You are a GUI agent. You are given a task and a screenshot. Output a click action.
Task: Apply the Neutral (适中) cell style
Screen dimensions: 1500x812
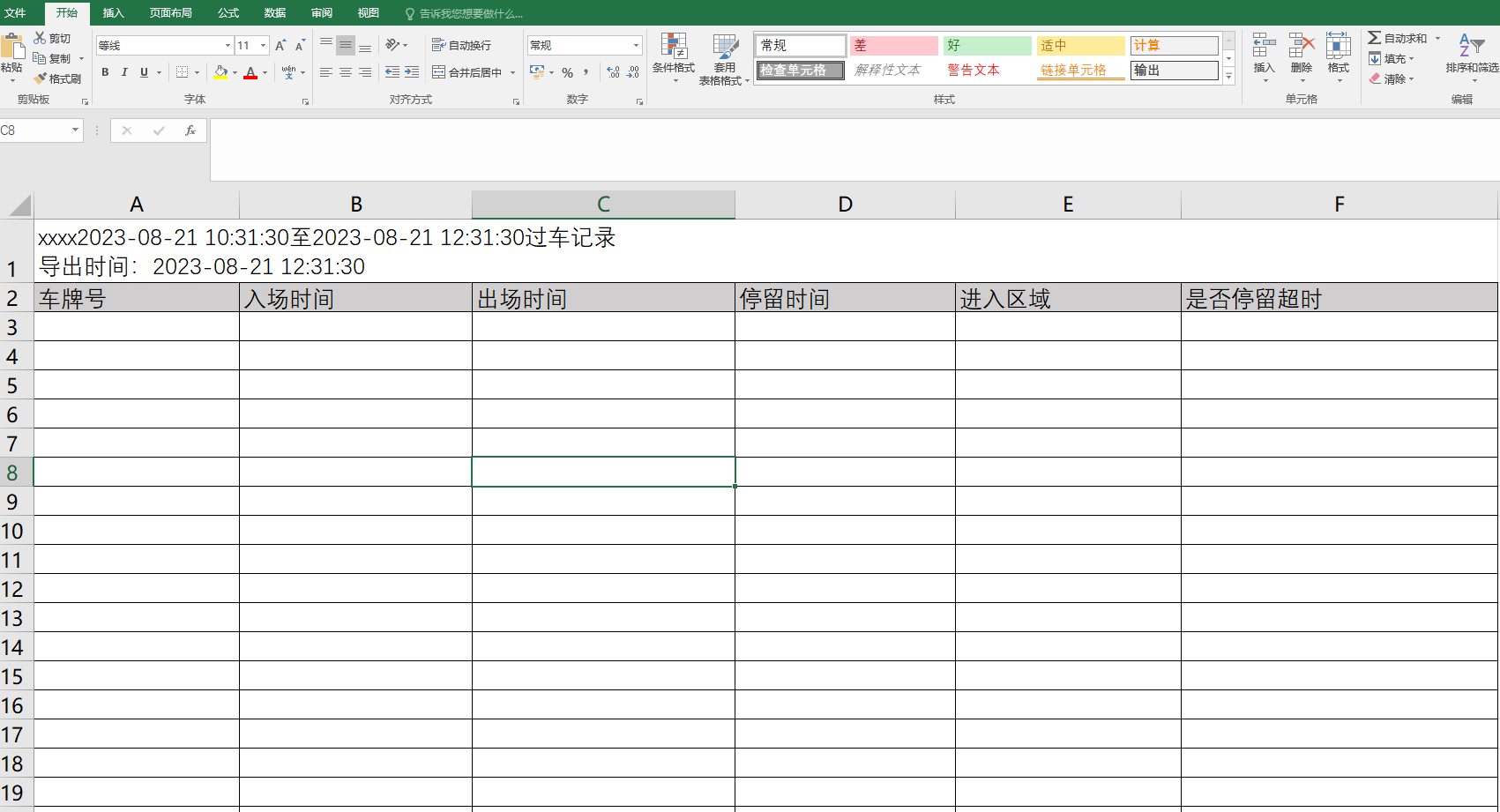(1080, 45)
